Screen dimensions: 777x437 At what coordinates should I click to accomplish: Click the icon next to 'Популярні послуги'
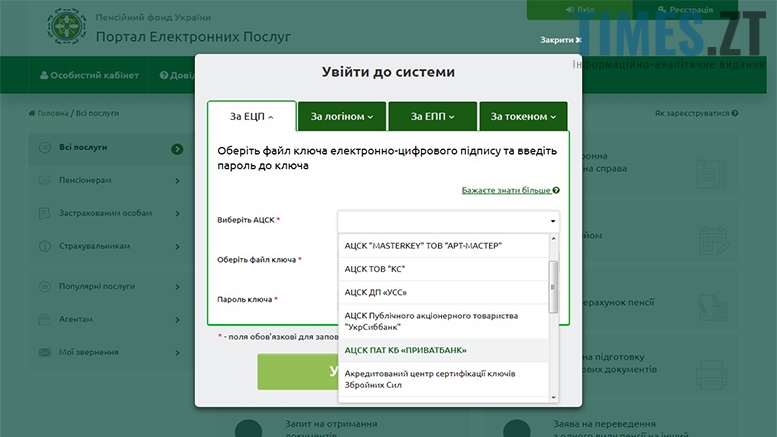pos(45,286)
